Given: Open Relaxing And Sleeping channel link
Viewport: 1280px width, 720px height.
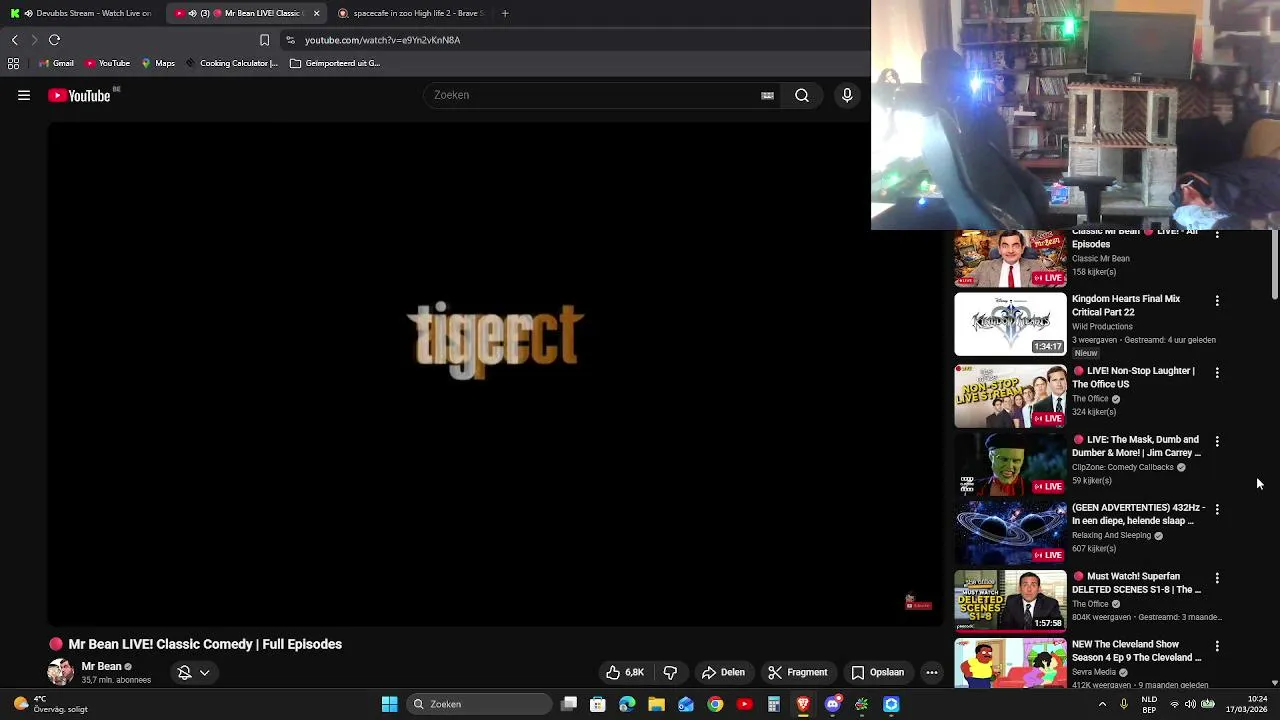Looking at the screenshot, I should pyautogui.click(x=1111, y=535).
